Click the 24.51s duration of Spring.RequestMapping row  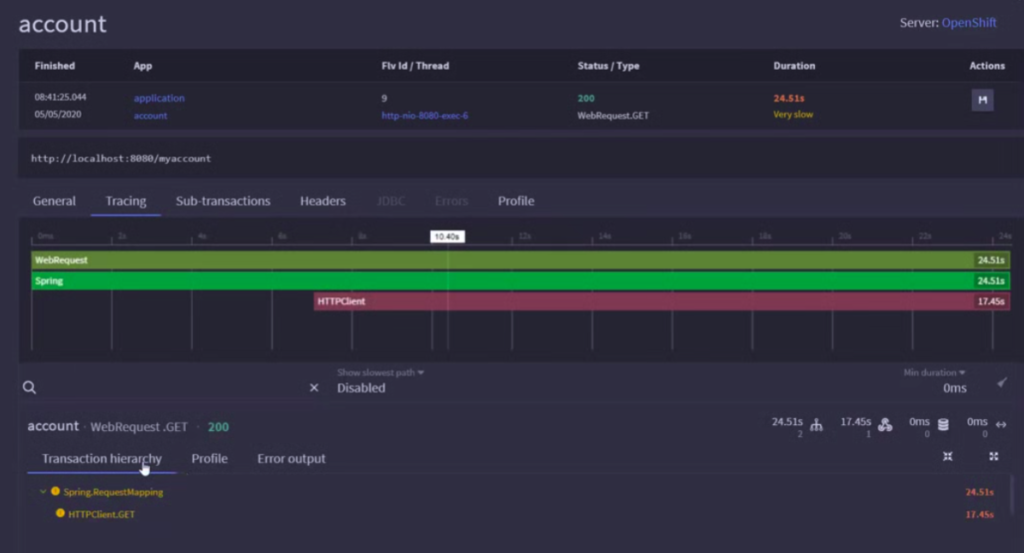[980, 492]
